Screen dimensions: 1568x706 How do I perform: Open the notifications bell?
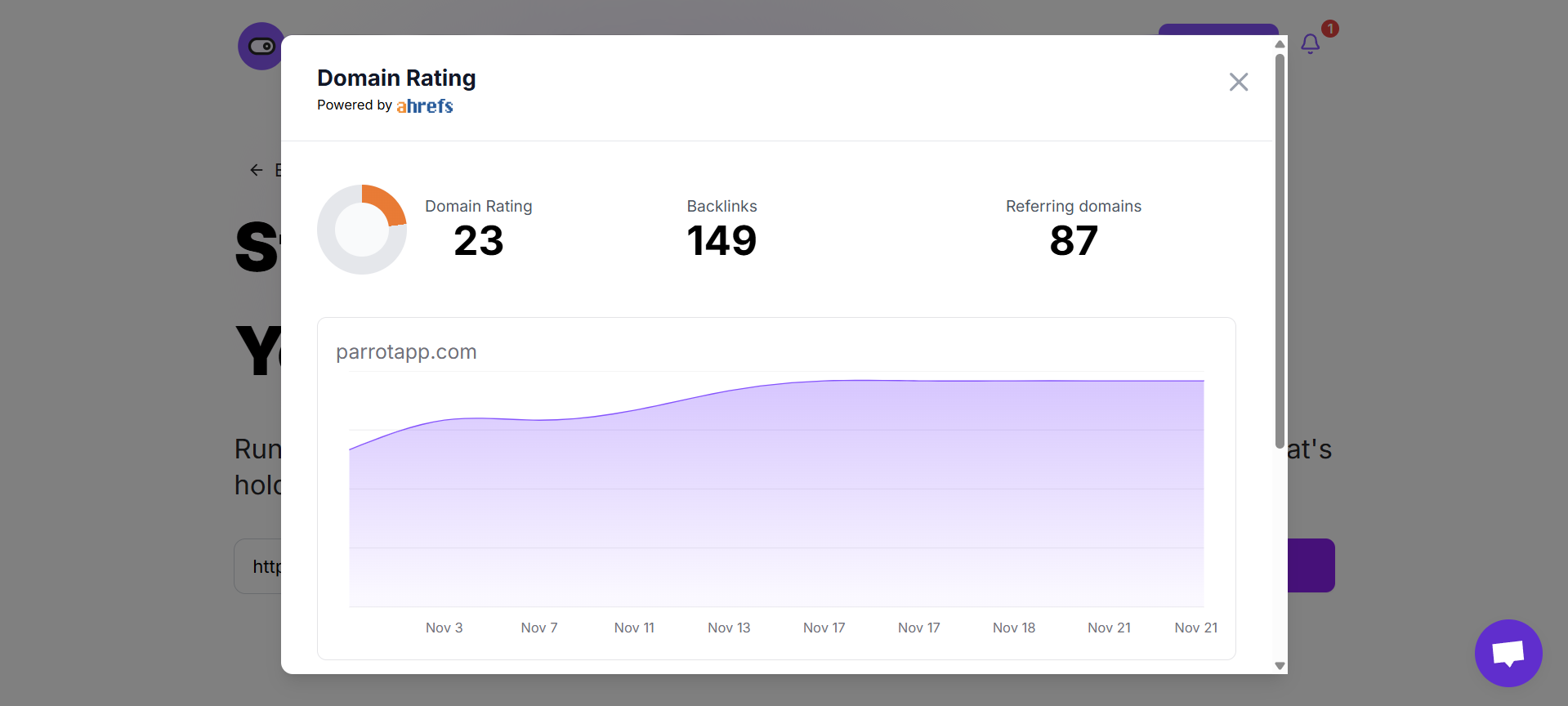tap(1310, 44)
